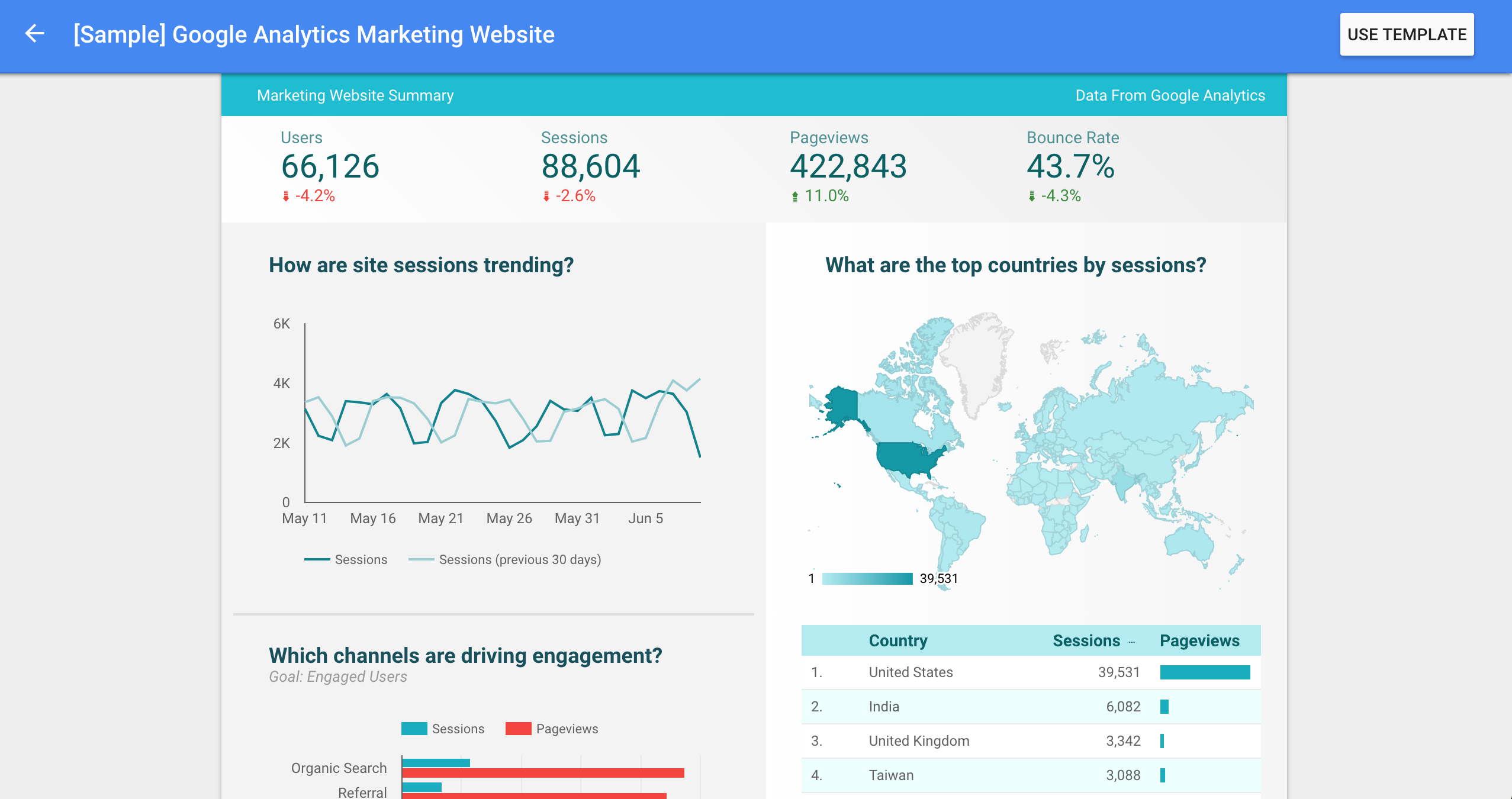Select the Sessions value 88,604
This screenshot has height=799, width=1512.
pos(590,166)
